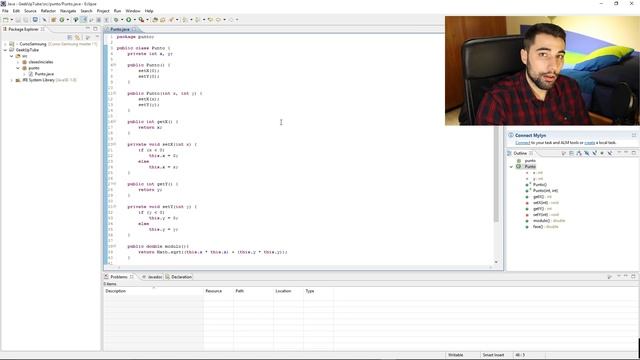Select Punto.java in Package Explorer

click(44, 74)
